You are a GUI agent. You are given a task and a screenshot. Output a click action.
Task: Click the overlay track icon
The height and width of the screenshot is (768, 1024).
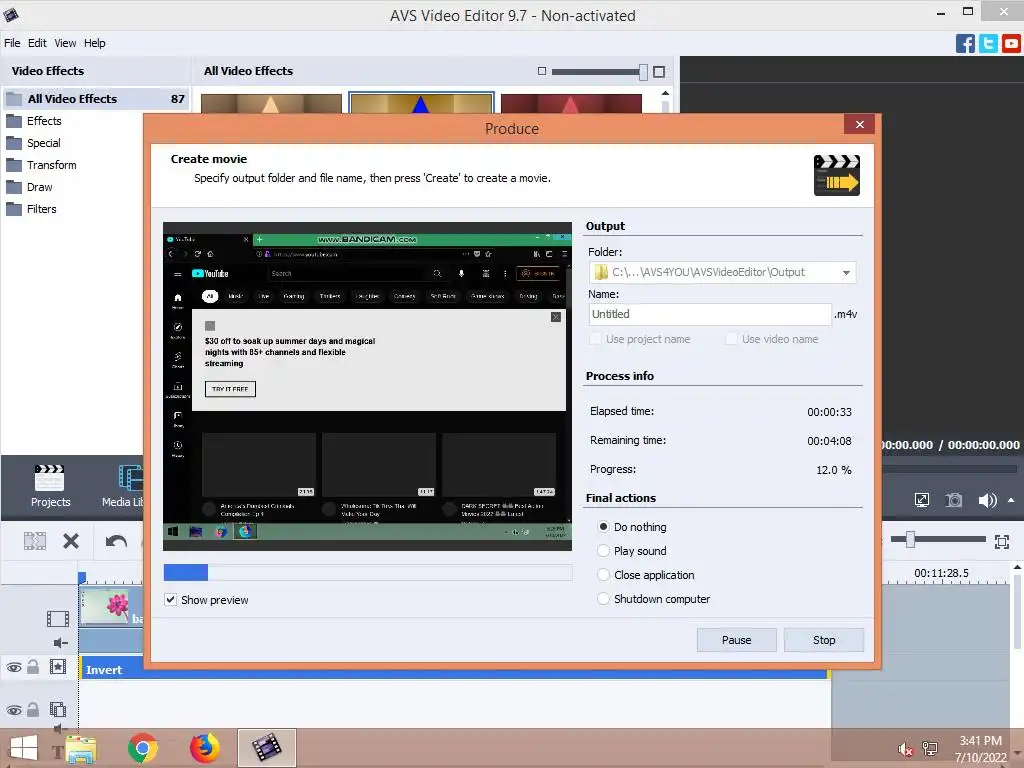pos(58,709)
